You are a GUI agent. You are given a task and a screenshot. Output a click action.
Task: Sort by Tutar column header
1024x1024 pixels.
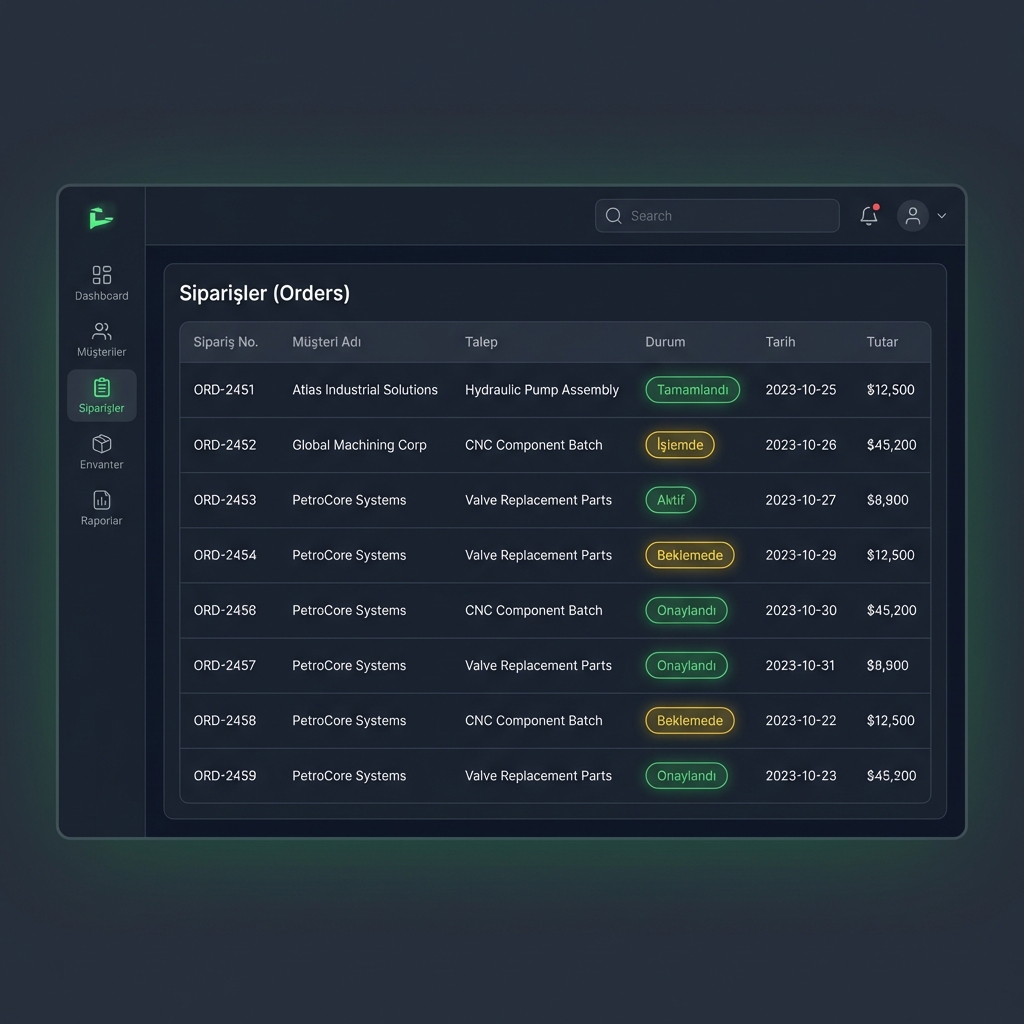click(x=882, y=342)
